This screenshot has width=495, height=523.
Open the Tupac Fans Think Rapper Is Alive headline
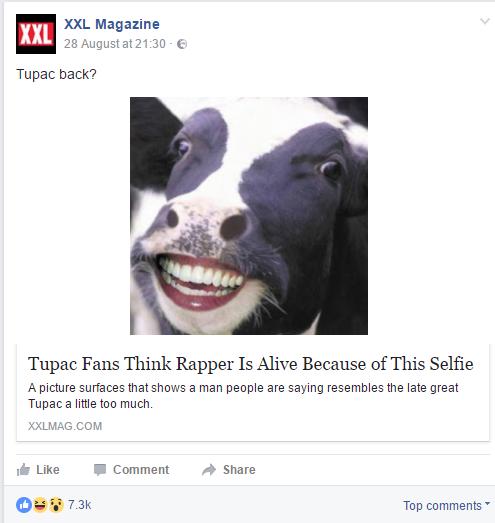pos(251,363)
